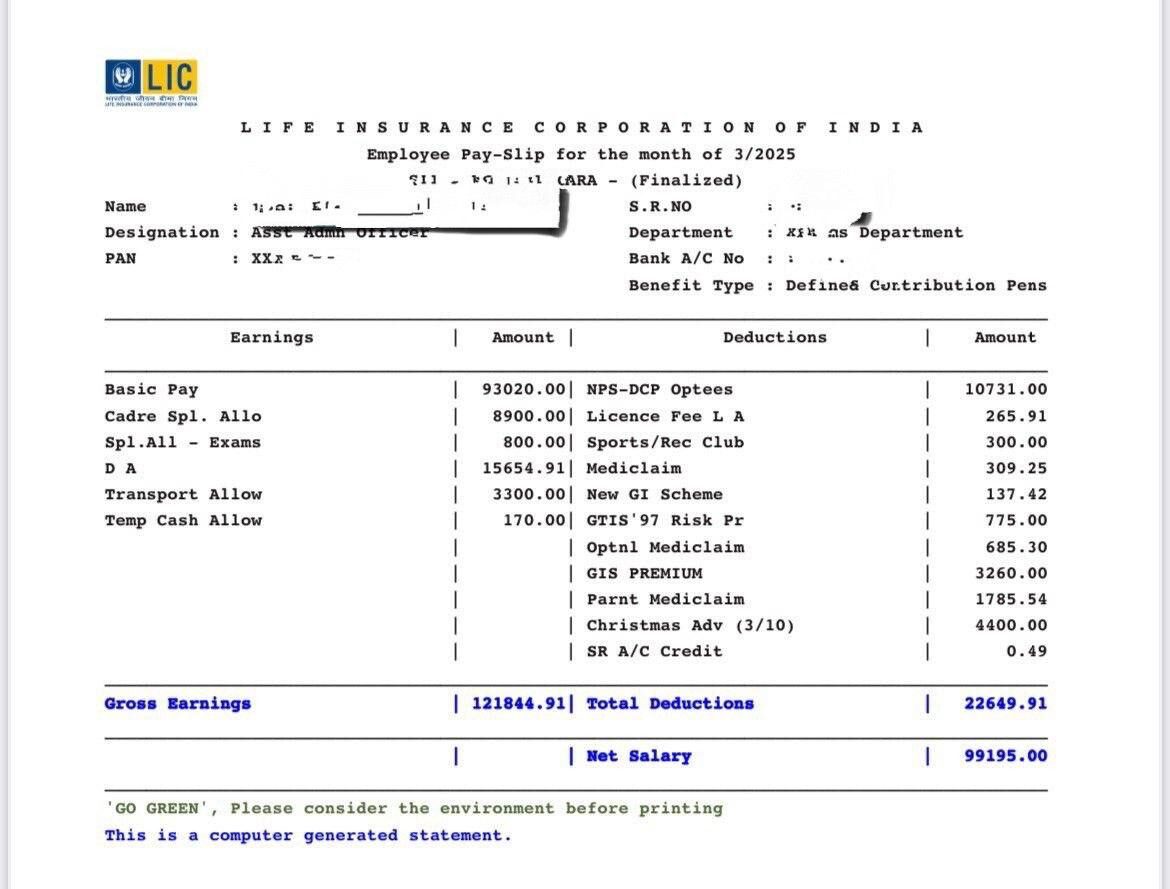Click the Transport Allow row label
The height and width of the screenshot is (889, 1170).
[x=183, y=494]
